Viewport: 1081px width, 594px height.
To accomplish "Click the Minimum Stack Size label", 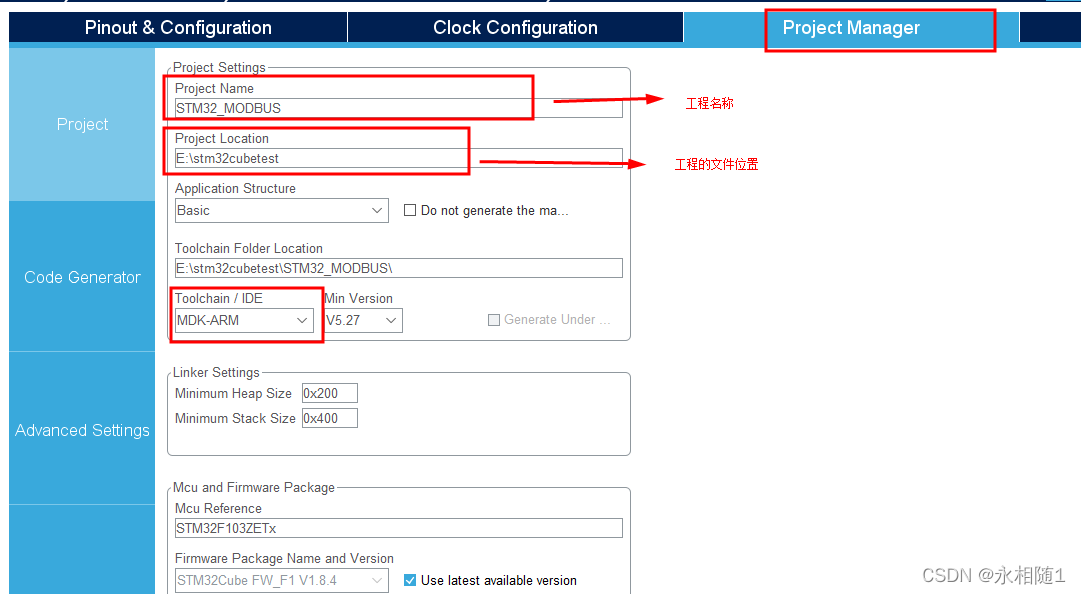I will [235, 418].
